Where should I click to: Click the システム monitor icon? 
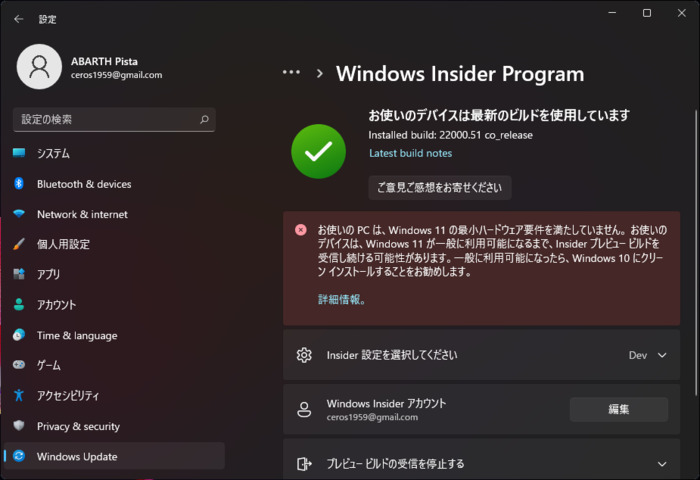pyautogui.click(x=19, y=153)
